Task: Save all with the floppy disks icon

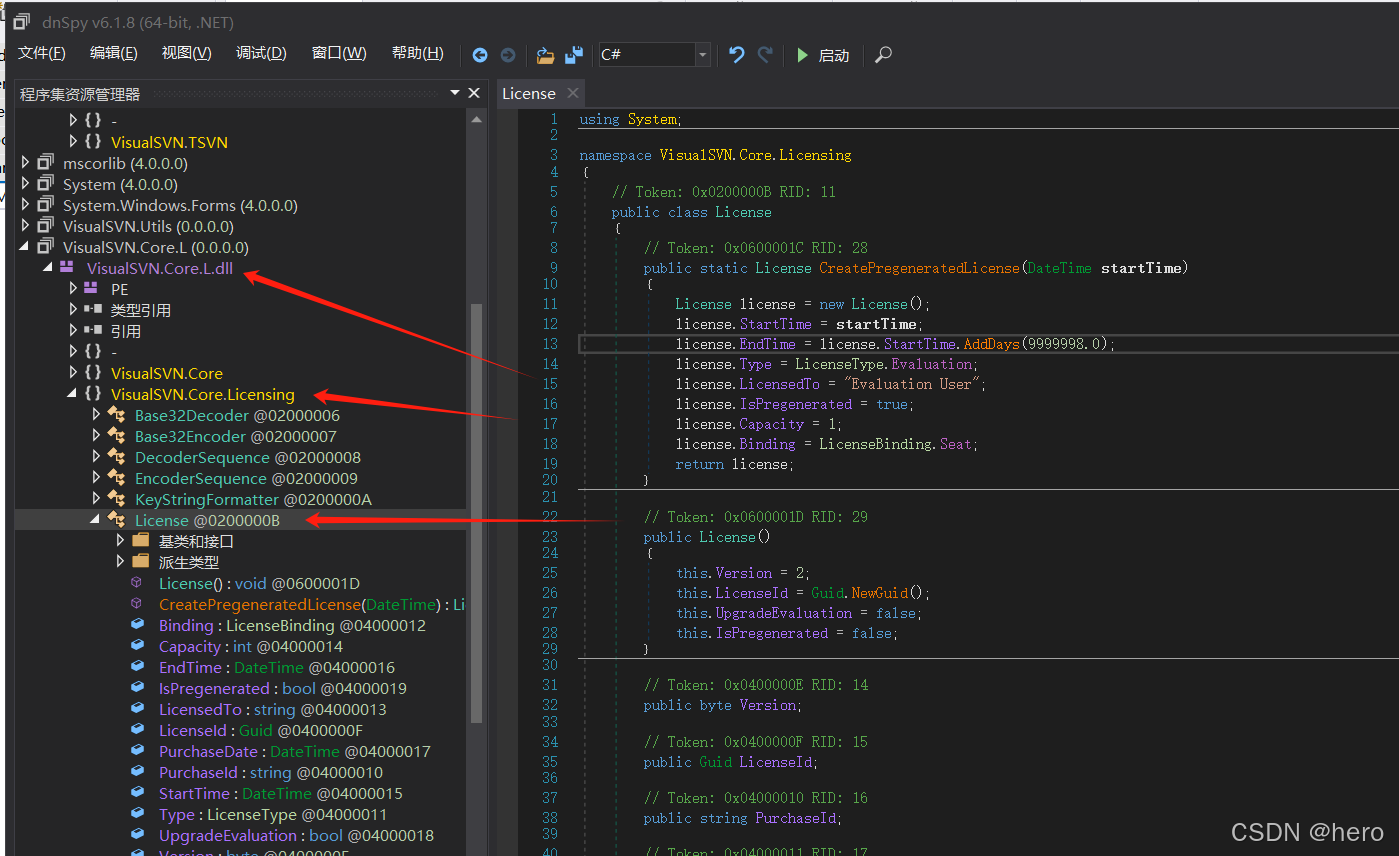Action: (x=574, y=55)
